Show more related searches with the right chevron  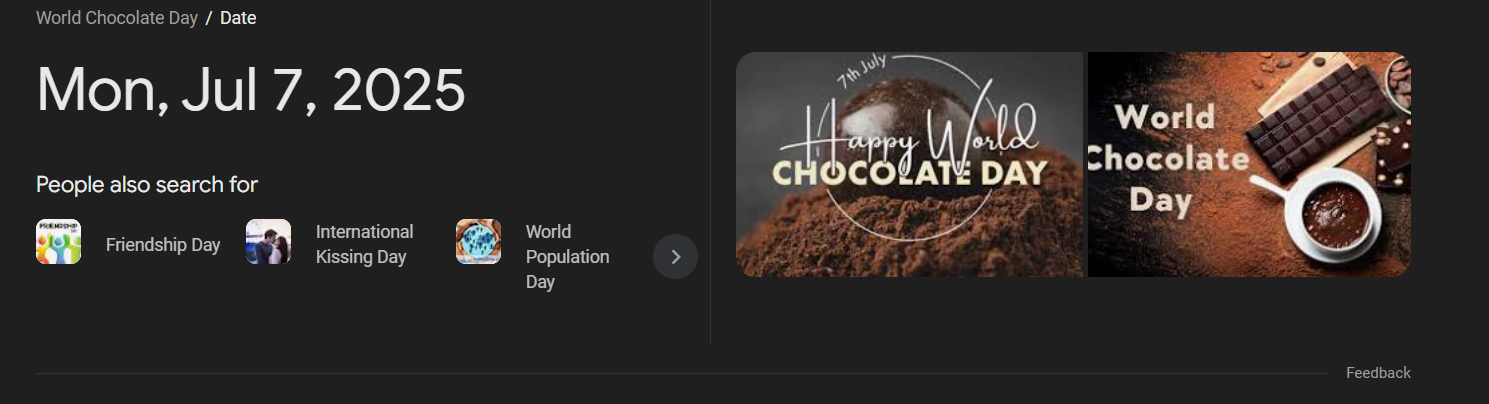[675, 257]
